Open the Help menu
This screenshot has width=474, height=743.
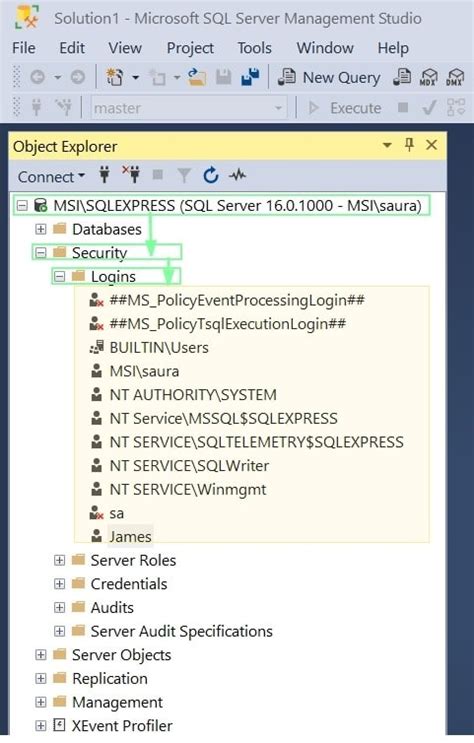[393, 48]
